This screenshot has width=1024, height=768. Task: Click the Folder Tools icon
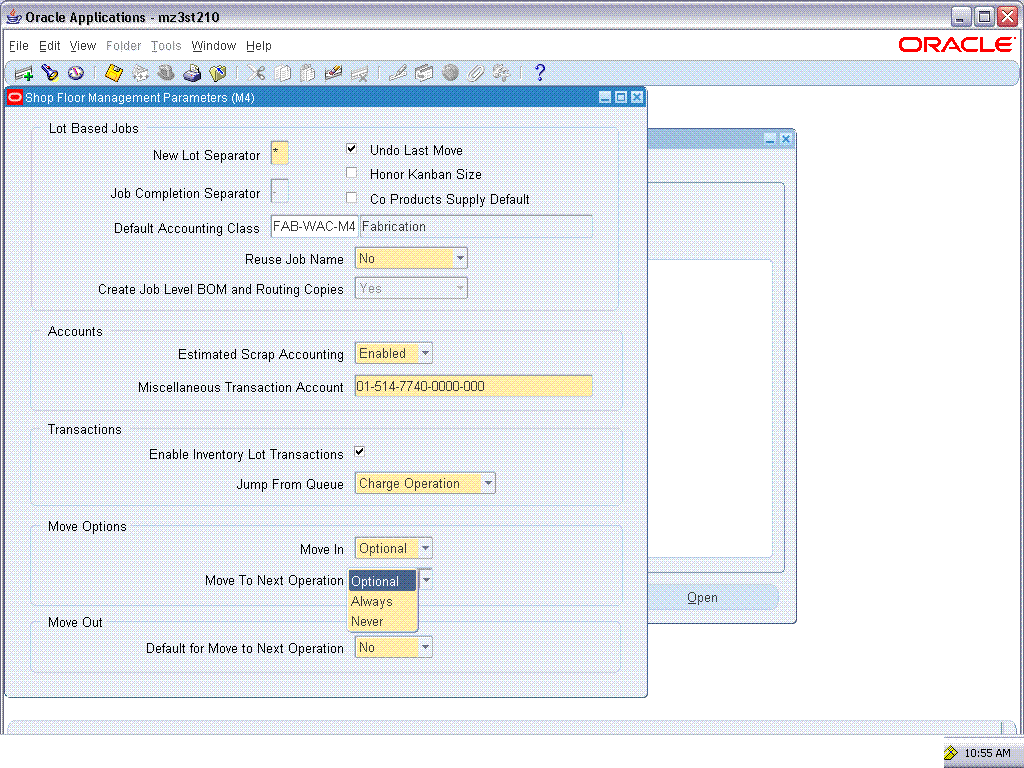[x=502, y=72]
